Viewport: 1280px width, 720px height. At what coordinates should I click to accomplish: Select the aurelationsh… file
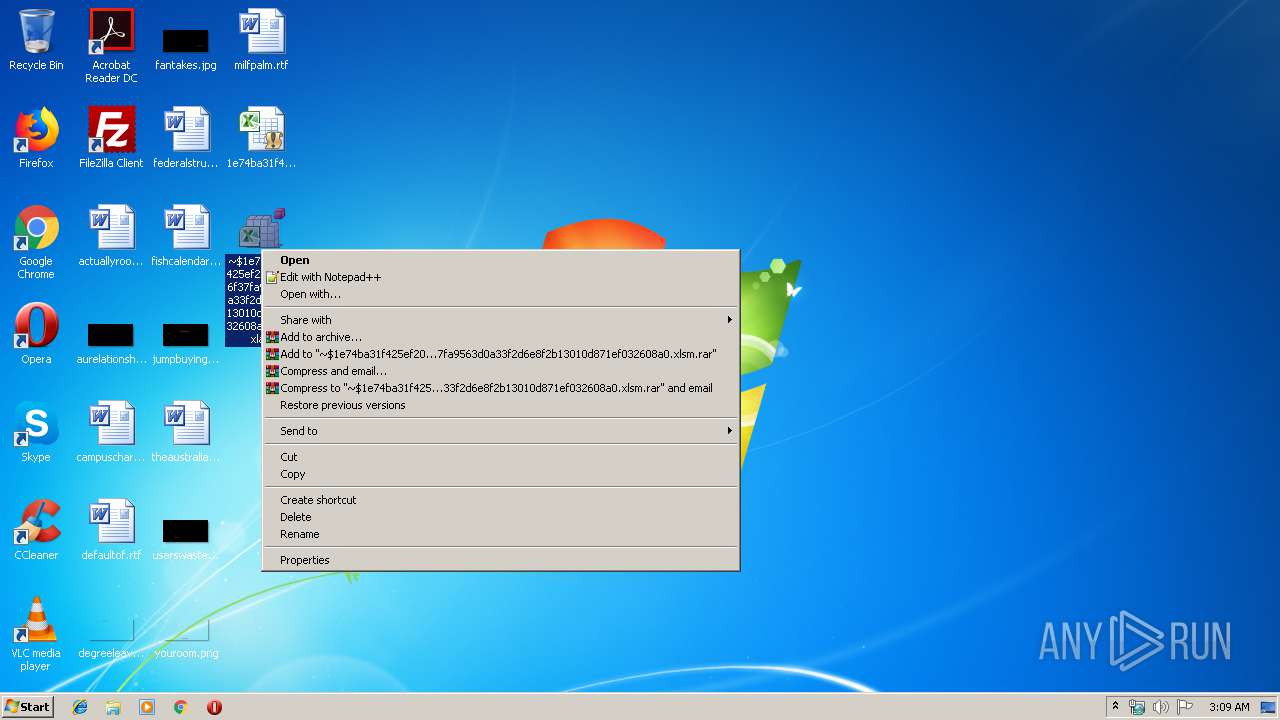(111, 342)
